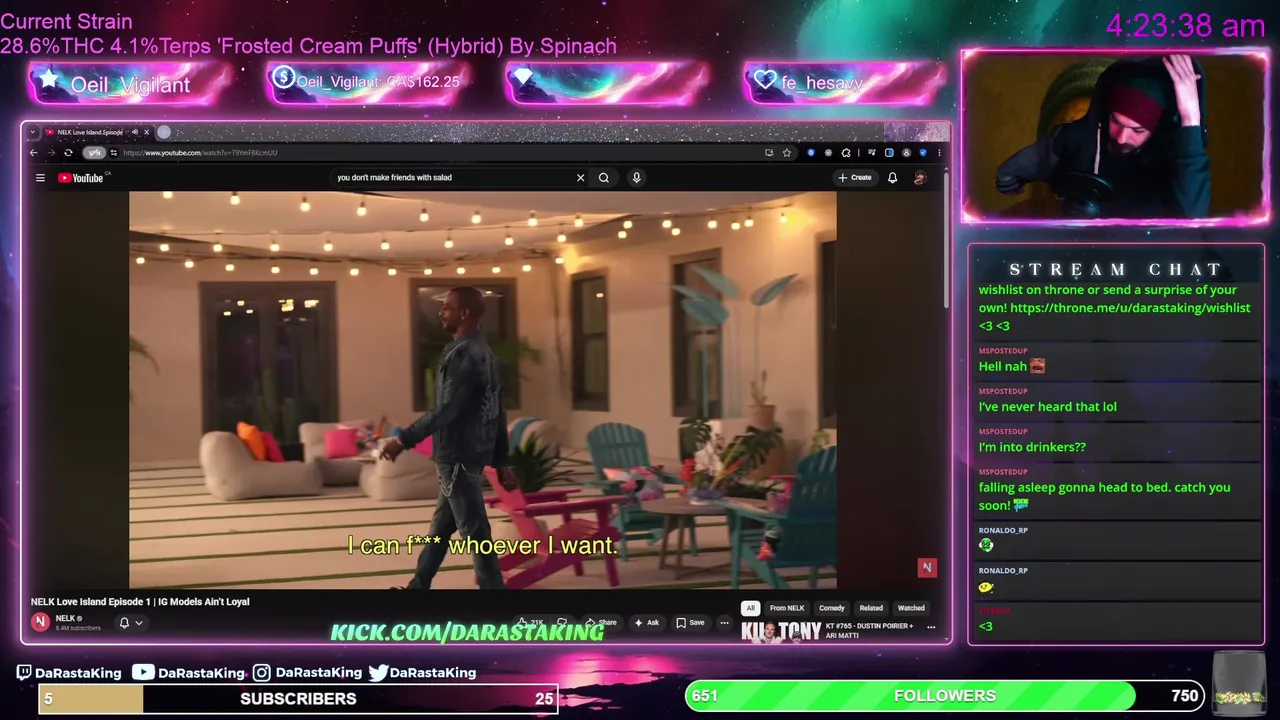Mute the tab using its speaker icon

tap(135, 132)
